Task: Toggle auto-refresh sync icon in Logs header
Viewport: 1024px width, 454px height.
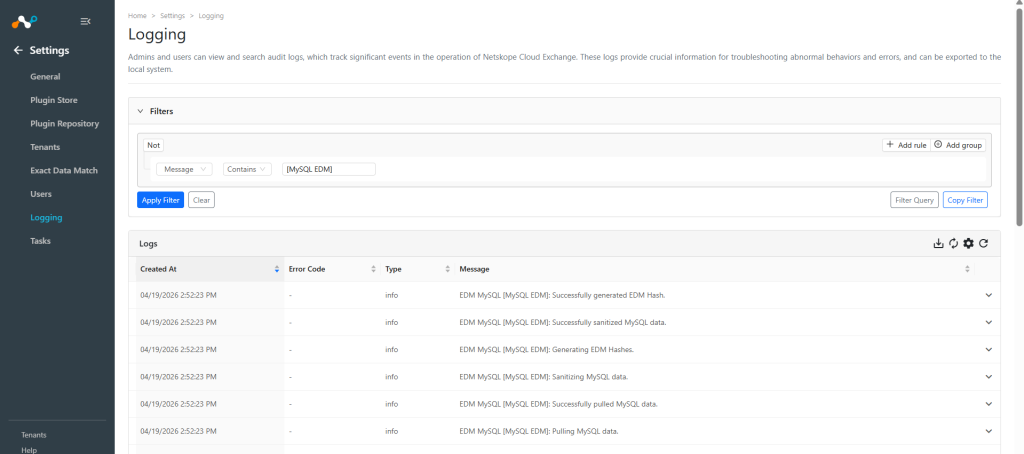Action: click(953, 244)
